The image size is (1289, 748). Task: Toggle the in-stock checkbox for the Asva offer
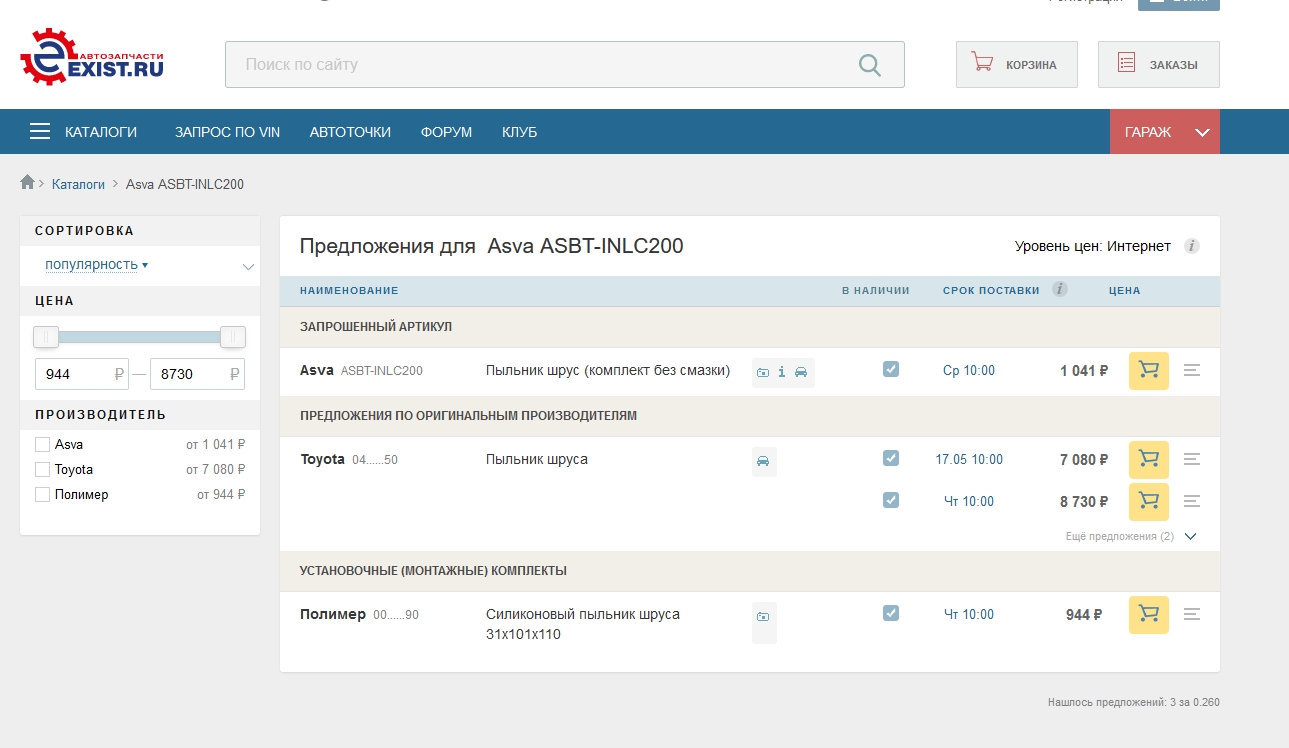click(891, 369)
